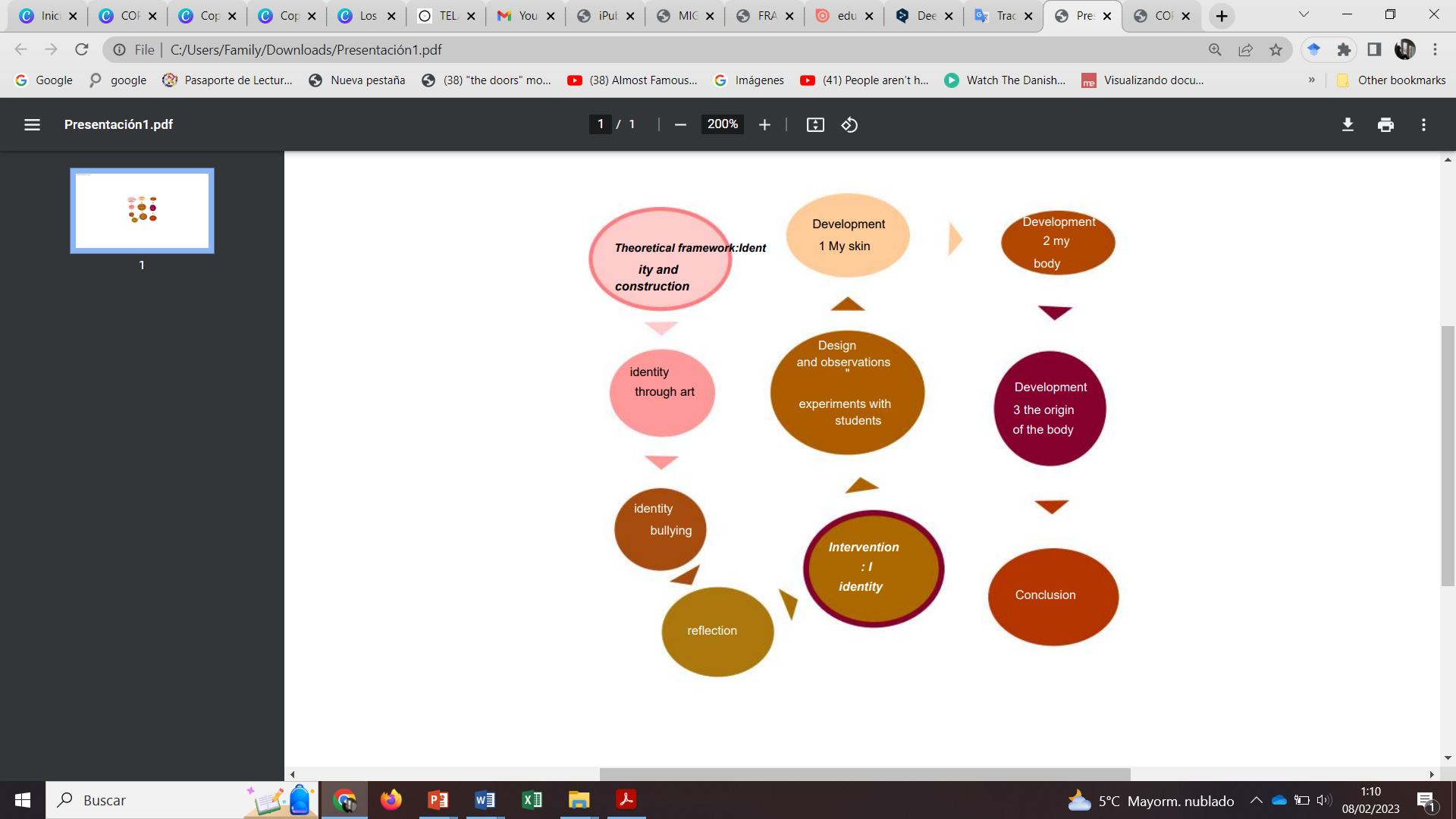Open the tab search dropdown arrow
The image size is (1456, 819).
tap(1304, 15)
